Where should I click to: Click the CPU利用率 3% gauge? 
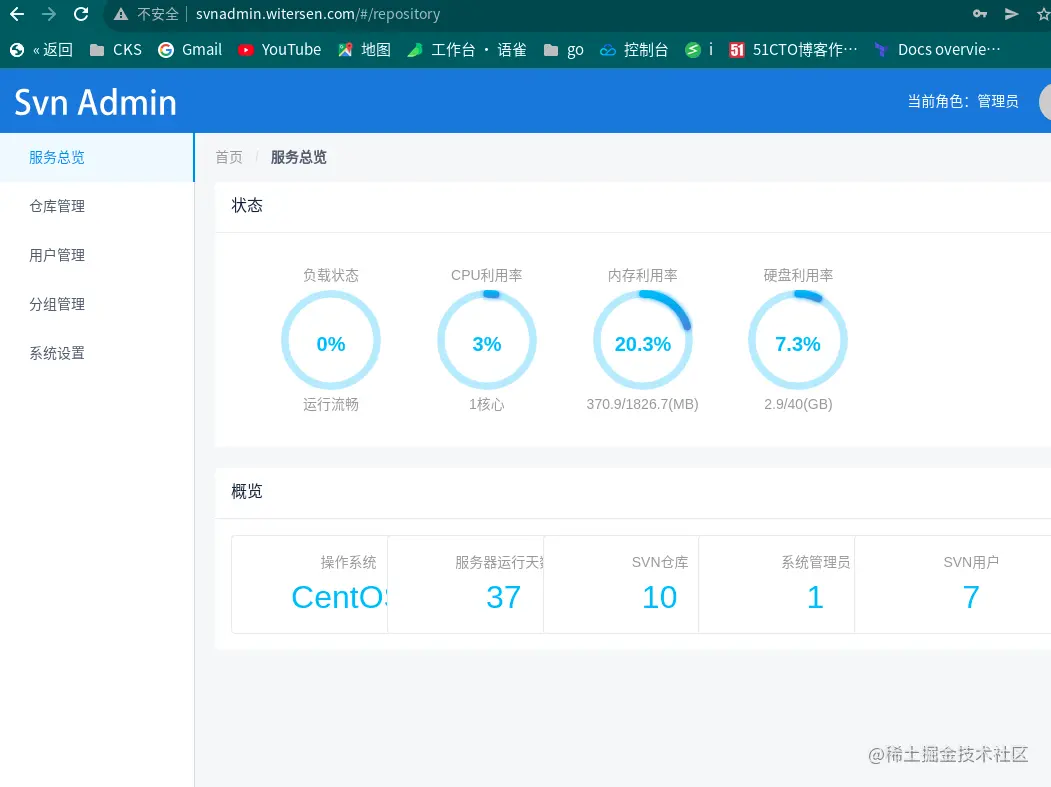coord(487,340)
